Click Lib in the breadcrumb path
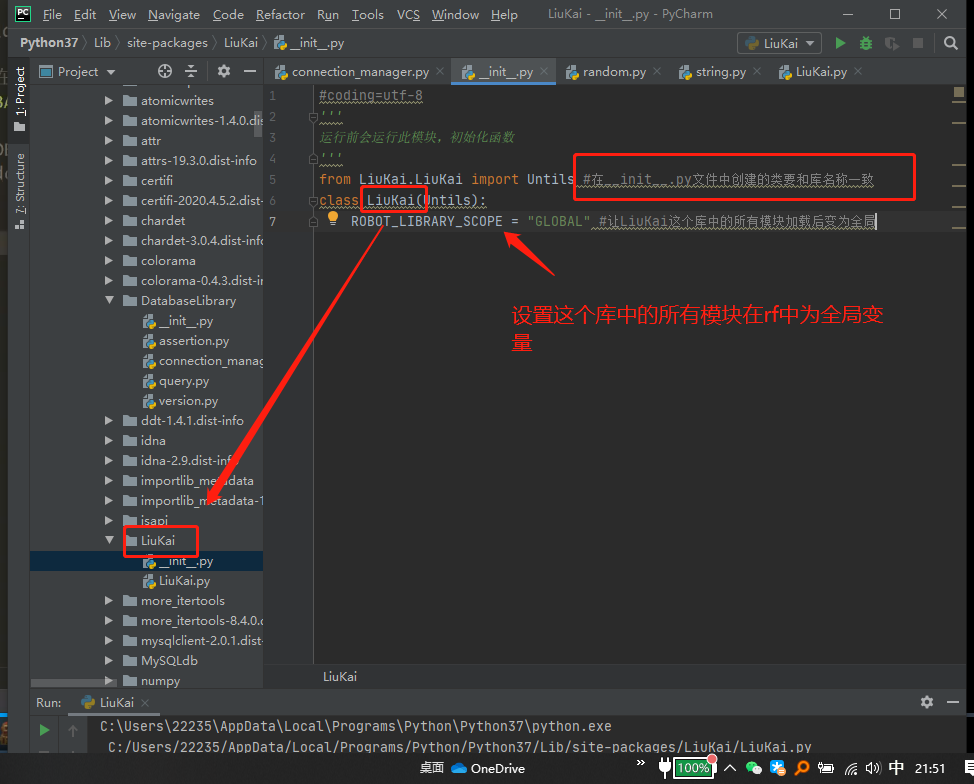This screenshot has height=784, width=974. [102, 43]
